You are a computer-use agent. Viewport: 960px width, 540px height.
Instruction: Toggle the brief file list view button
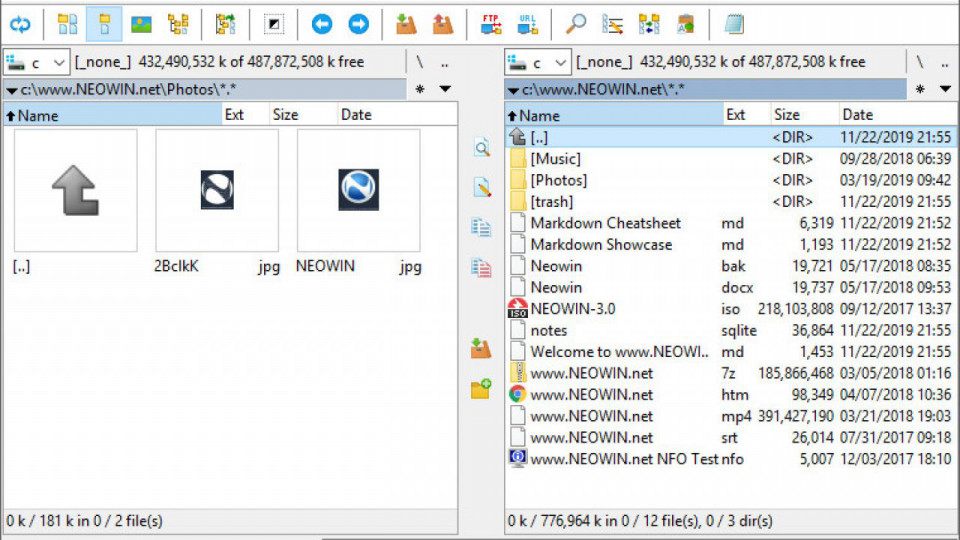(67, 24)
